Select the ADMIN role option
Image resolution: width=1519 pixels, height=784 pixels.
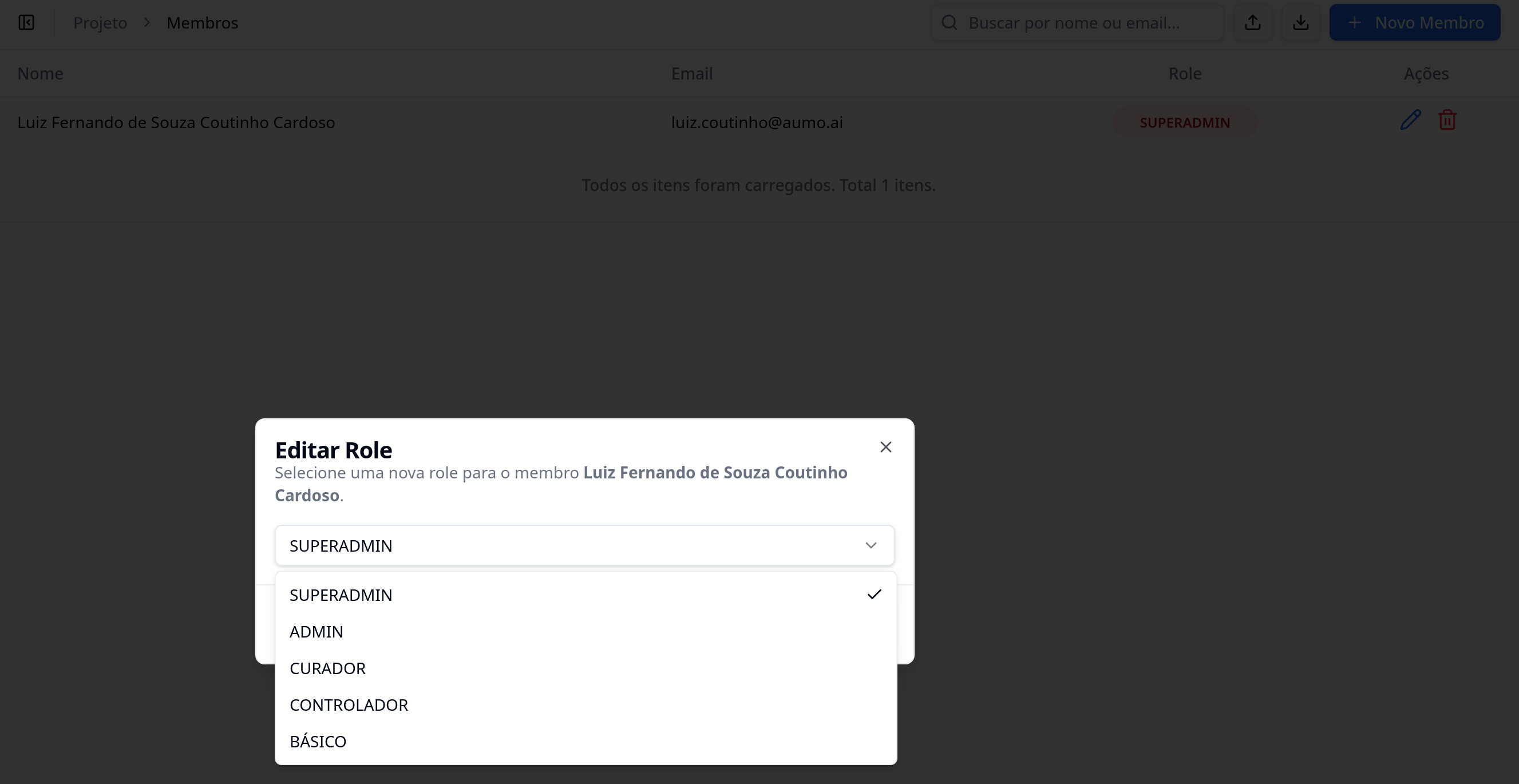tap(316, 631)
